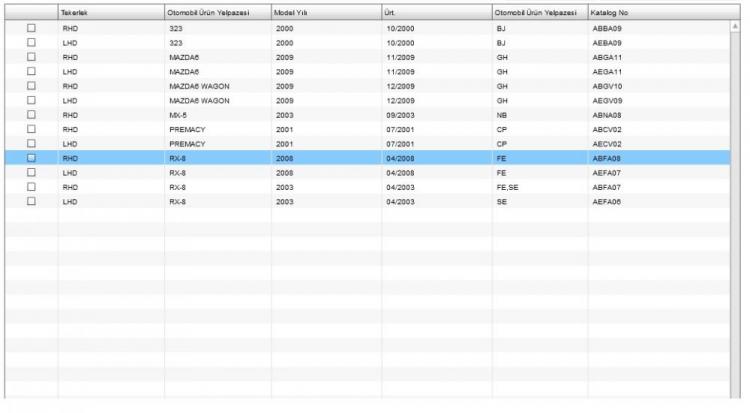
Task: Click PREMACY in the AECV02 row
Action: [187, 144]
